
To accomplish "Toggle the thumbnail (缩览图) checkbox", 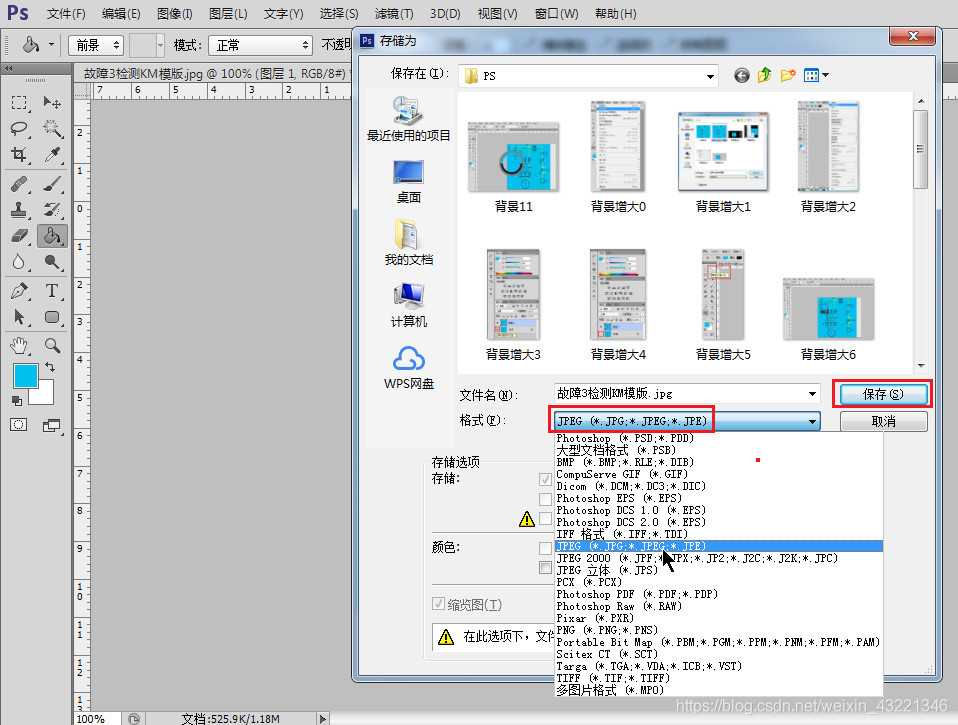I will (438, 604).
